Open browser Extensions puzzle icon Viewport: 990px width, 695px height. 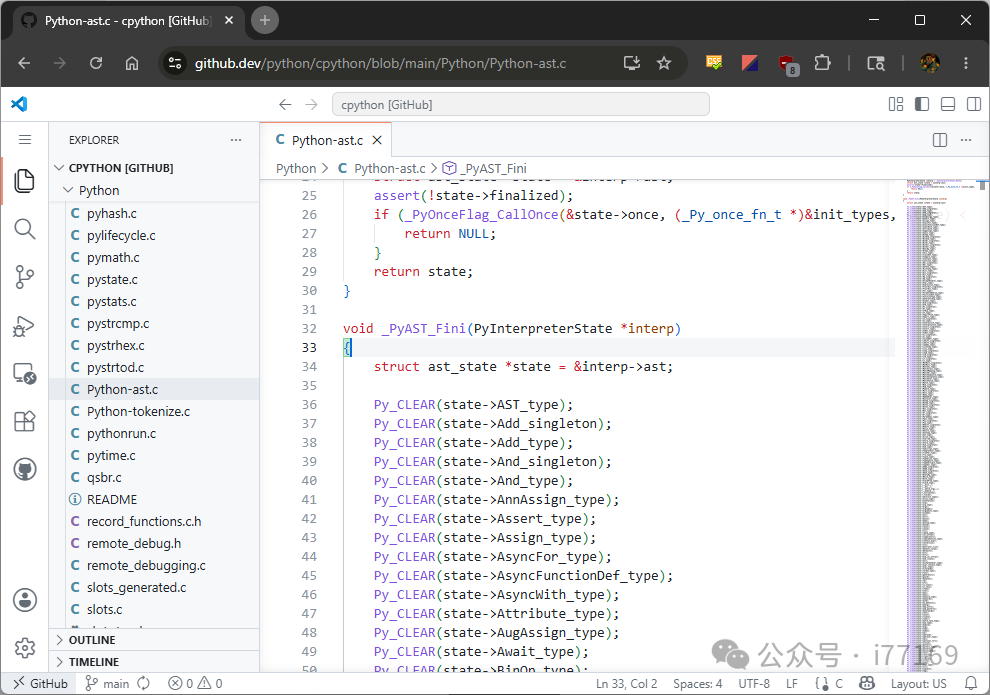tap(822, 63)
